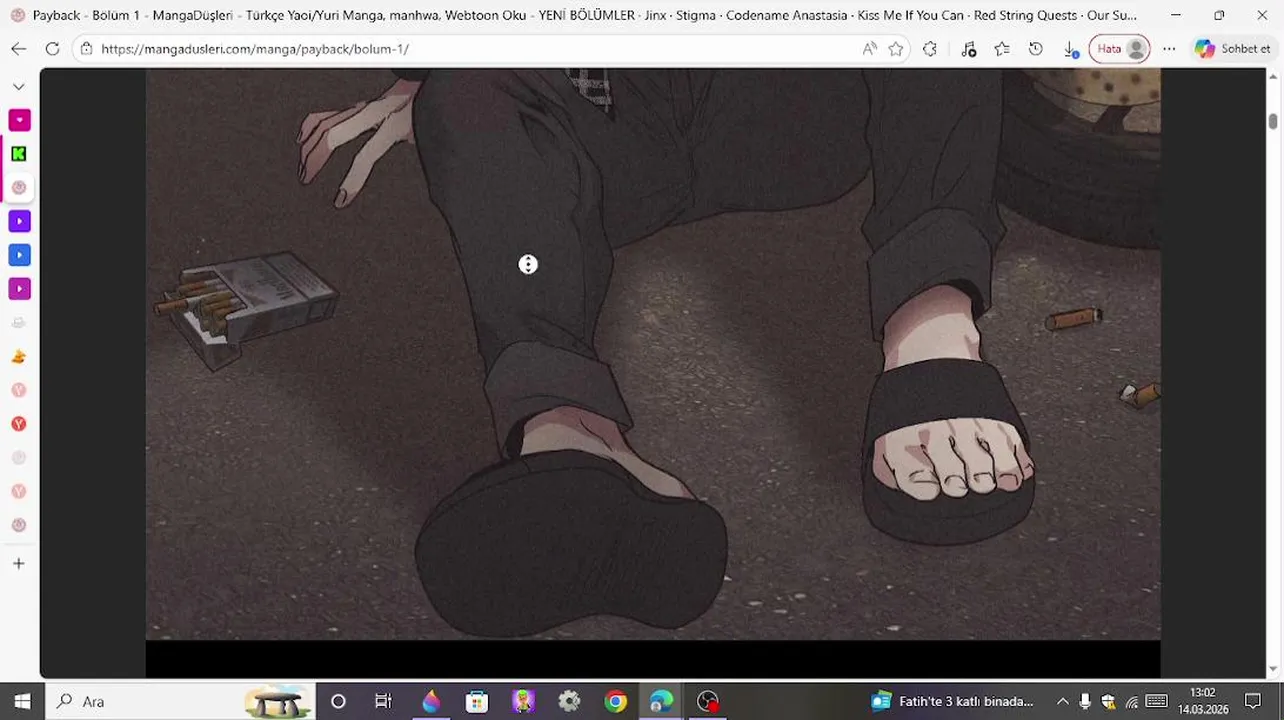Open the touch keyboard tray icon
The width and height of the screenshot is (1284, 720).
pyautogui.click(x=1156, y=702)
